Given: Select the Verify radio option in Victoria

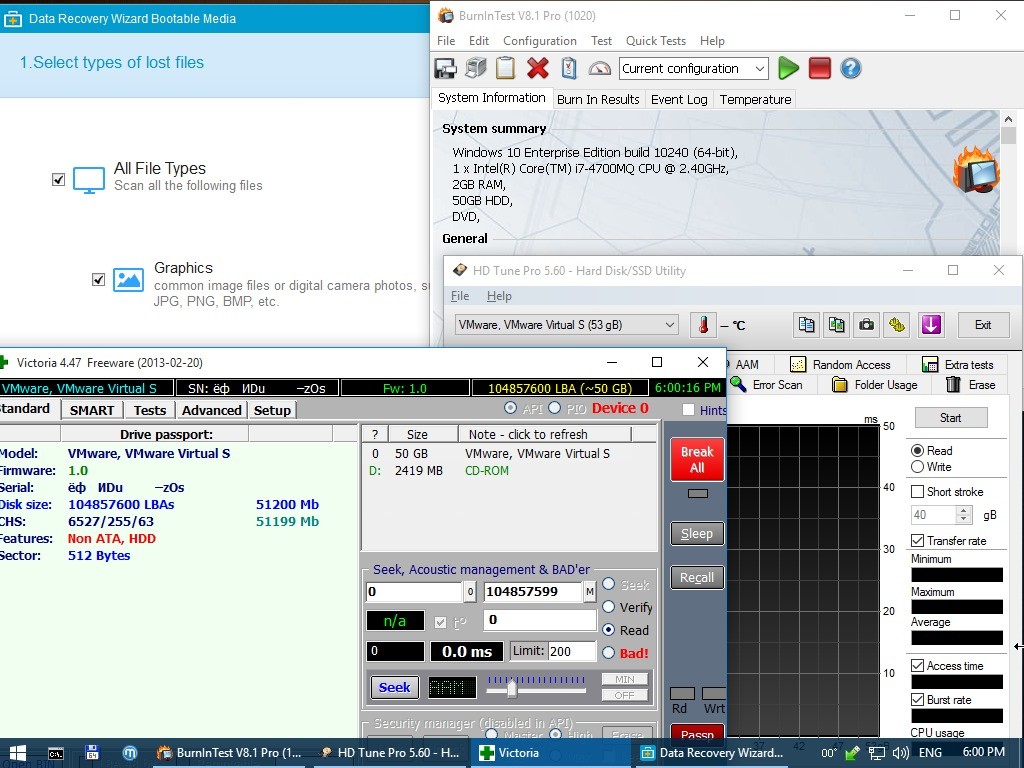Looking at the screenshot, I should coord(609,607).
